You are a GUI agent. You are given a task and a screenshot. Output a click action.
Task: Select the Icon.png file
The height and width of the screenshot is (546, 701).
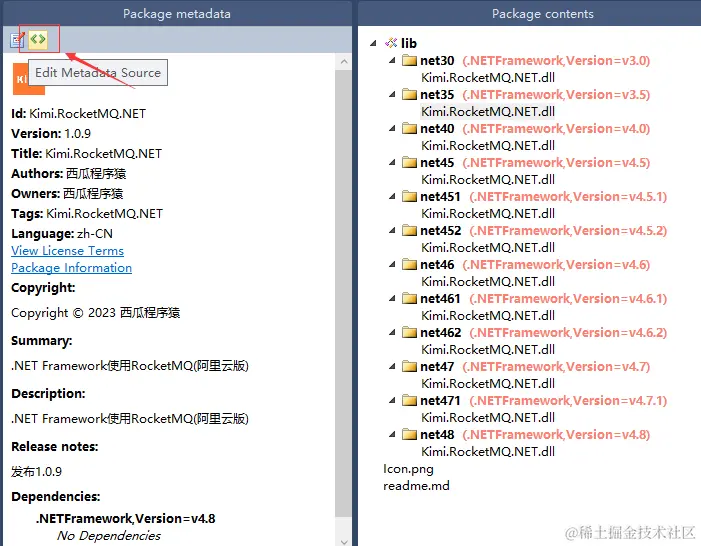(408, 469)
